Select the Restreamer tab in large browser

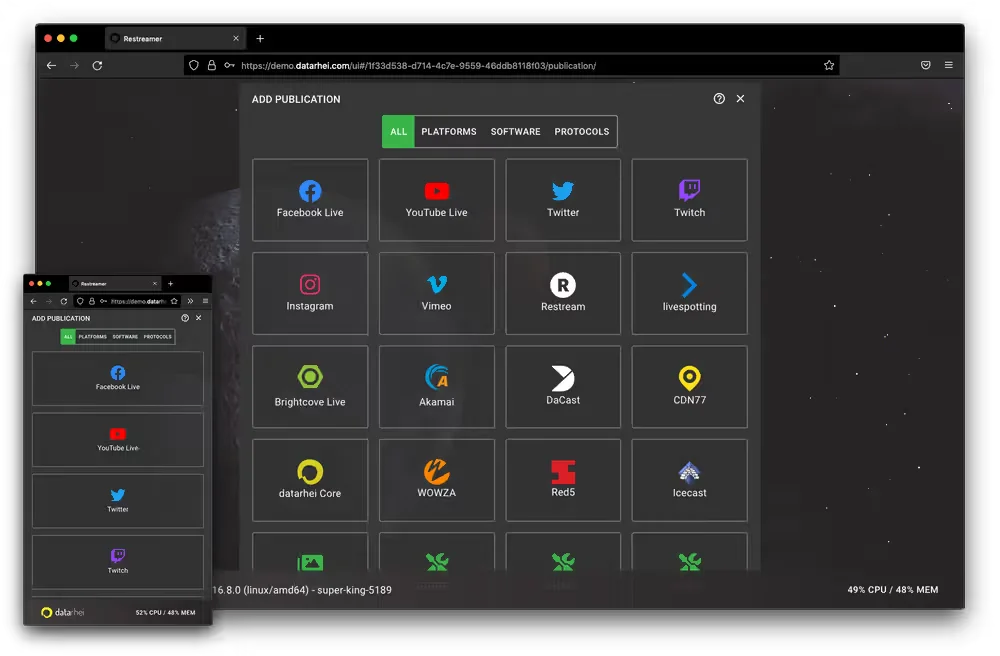[x=175, y=39]
